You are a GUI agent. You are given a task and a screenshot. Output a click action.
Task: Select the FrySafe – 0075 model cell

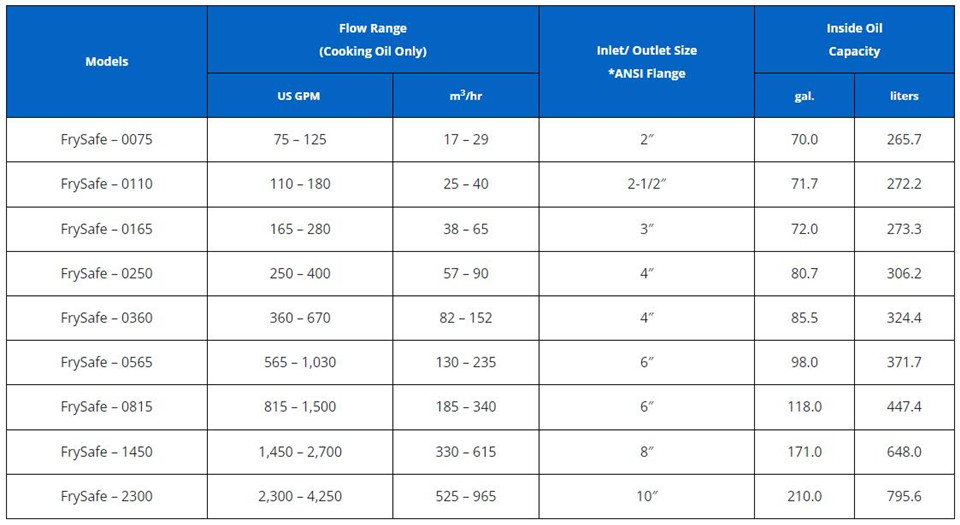click(107, 140)
